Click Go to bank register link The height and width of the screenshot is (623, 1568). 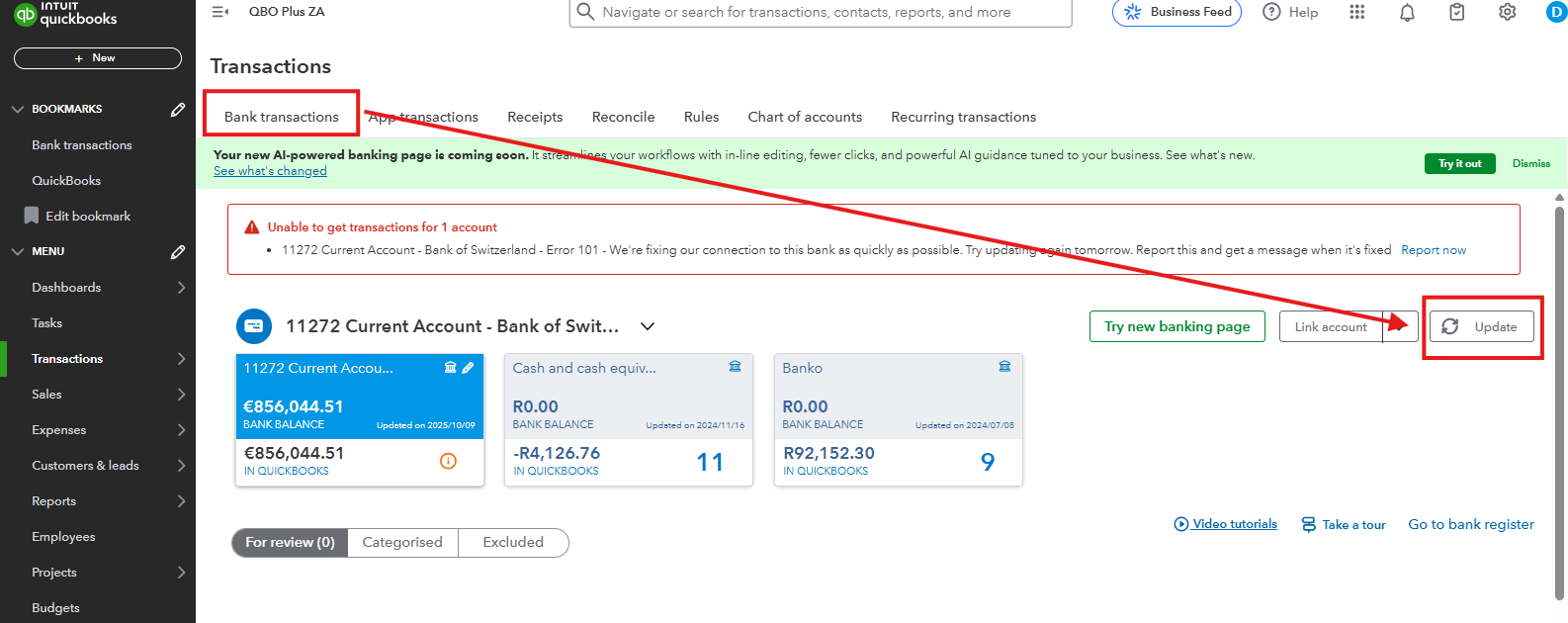1471,524
